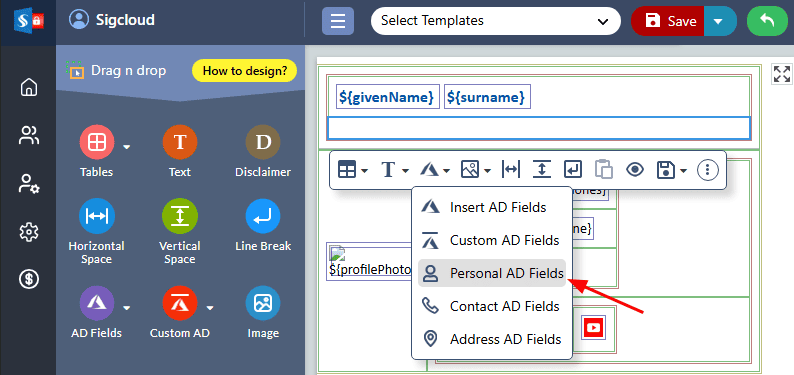Open the AD fields menu in toolbar
Image resolution: width=794 pixels, height=375 pixels.
click(x=434, y=170)
